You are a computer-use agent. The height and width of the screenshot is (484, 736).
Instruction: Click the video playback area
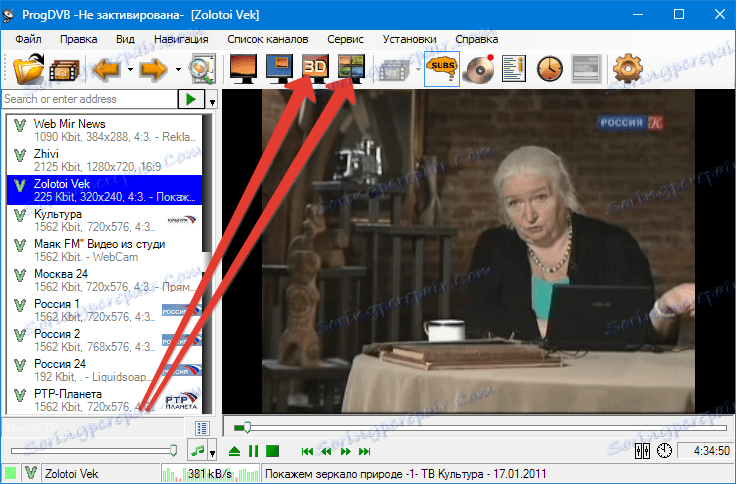(478, 251)
